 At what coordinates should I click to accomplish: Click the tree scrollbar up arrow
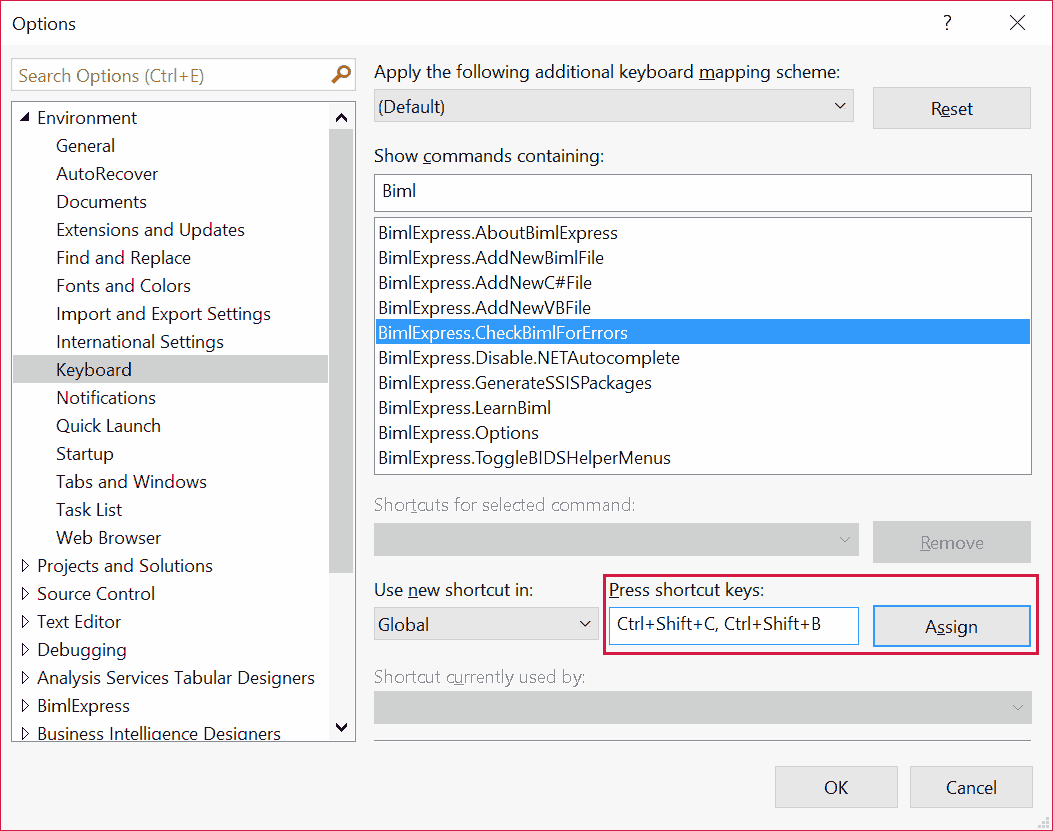342,116
